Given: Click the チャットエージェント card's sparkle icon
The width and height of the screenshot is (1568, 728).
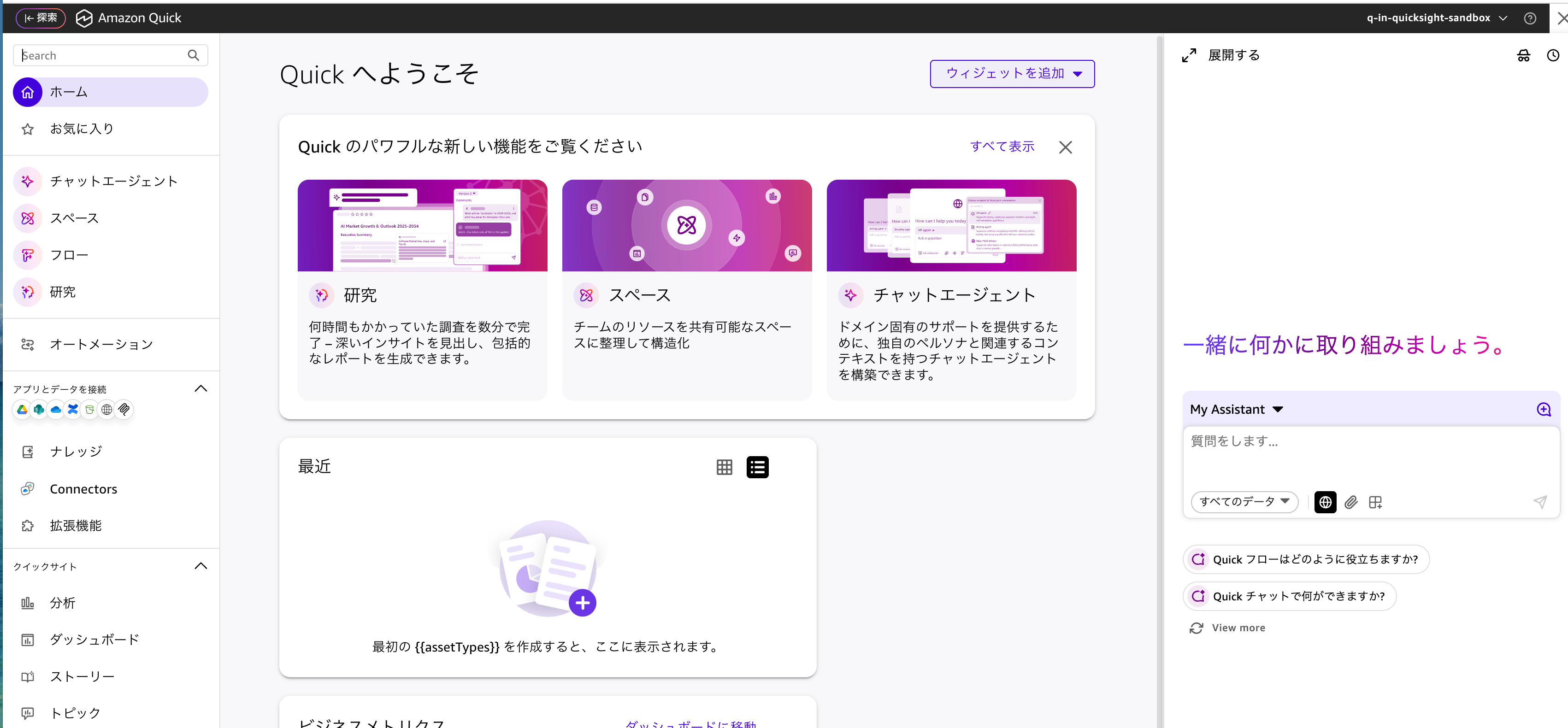Looking at the screenshot, I should tap(850, 295).
